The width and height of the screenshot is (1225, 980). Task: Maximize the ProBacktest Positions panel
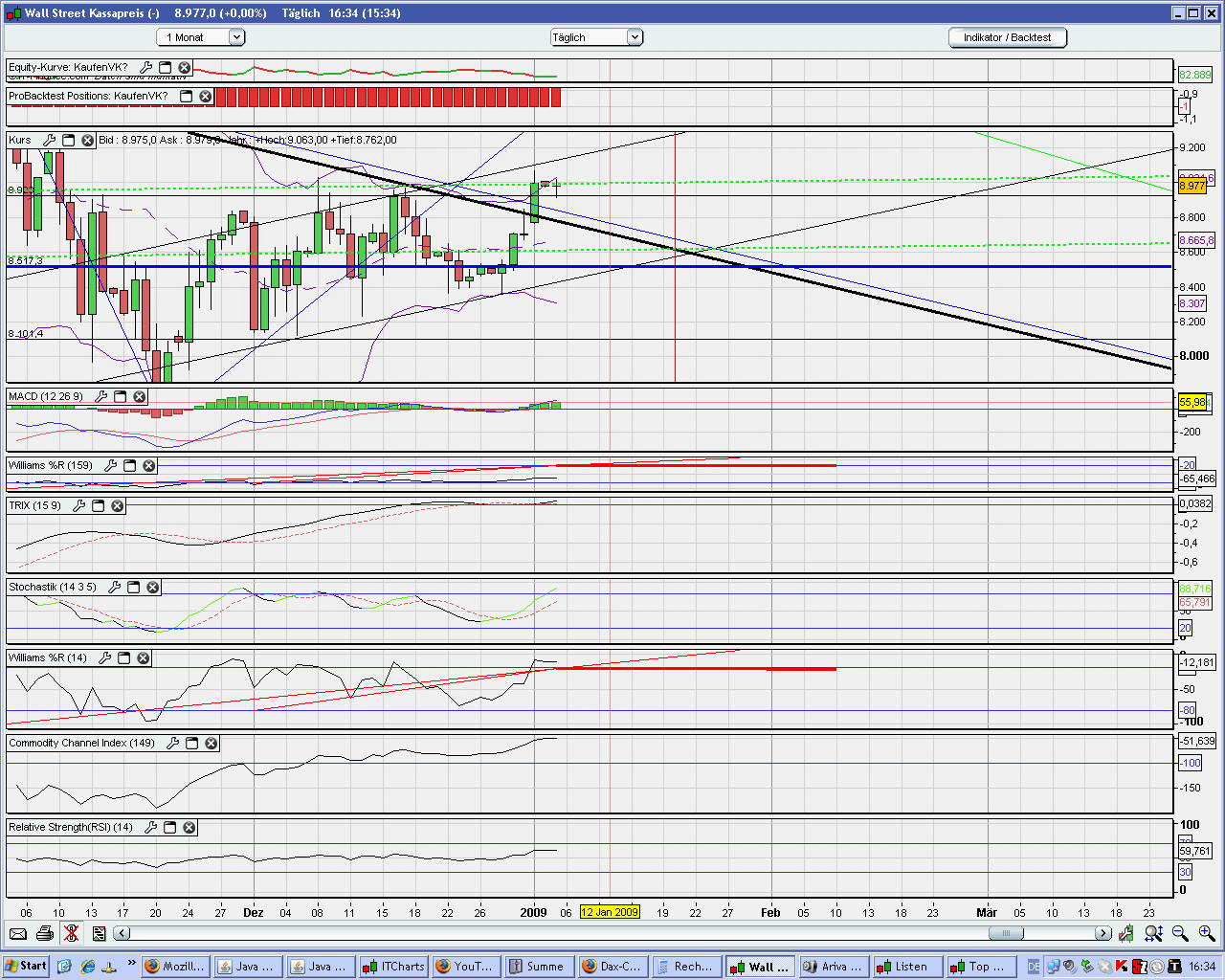(186, 96)
